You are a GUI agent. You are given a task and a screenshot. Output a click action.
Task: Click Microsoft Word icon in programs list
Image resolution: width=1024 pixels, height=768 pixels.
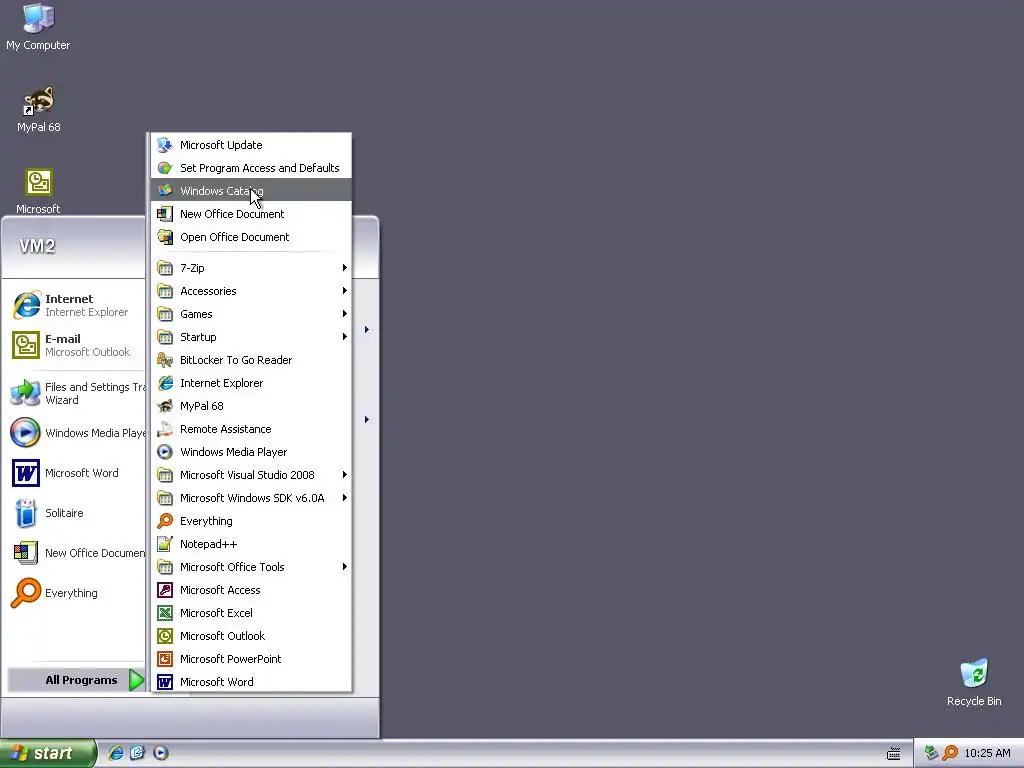point(165,682)
